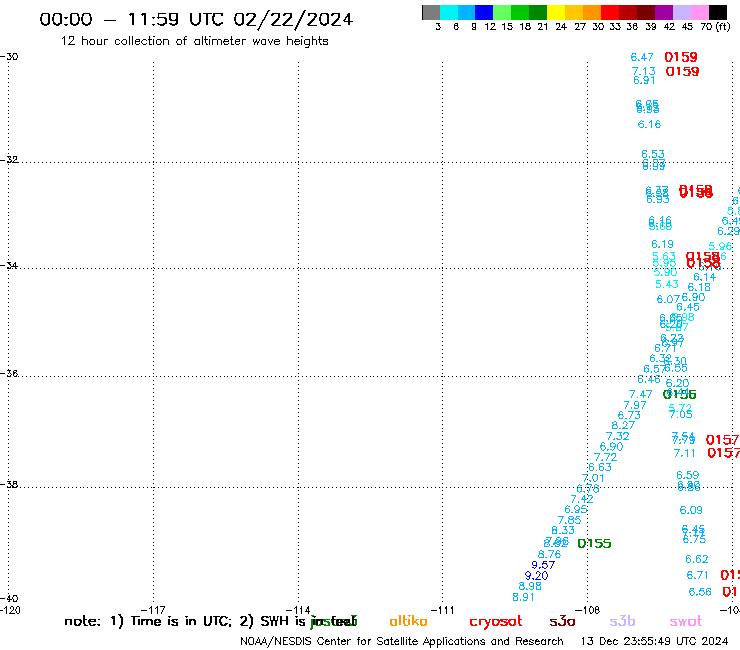The image size is (740, 650).
Task: Click the green pass label '0155'
Action: tap(594, 544)
